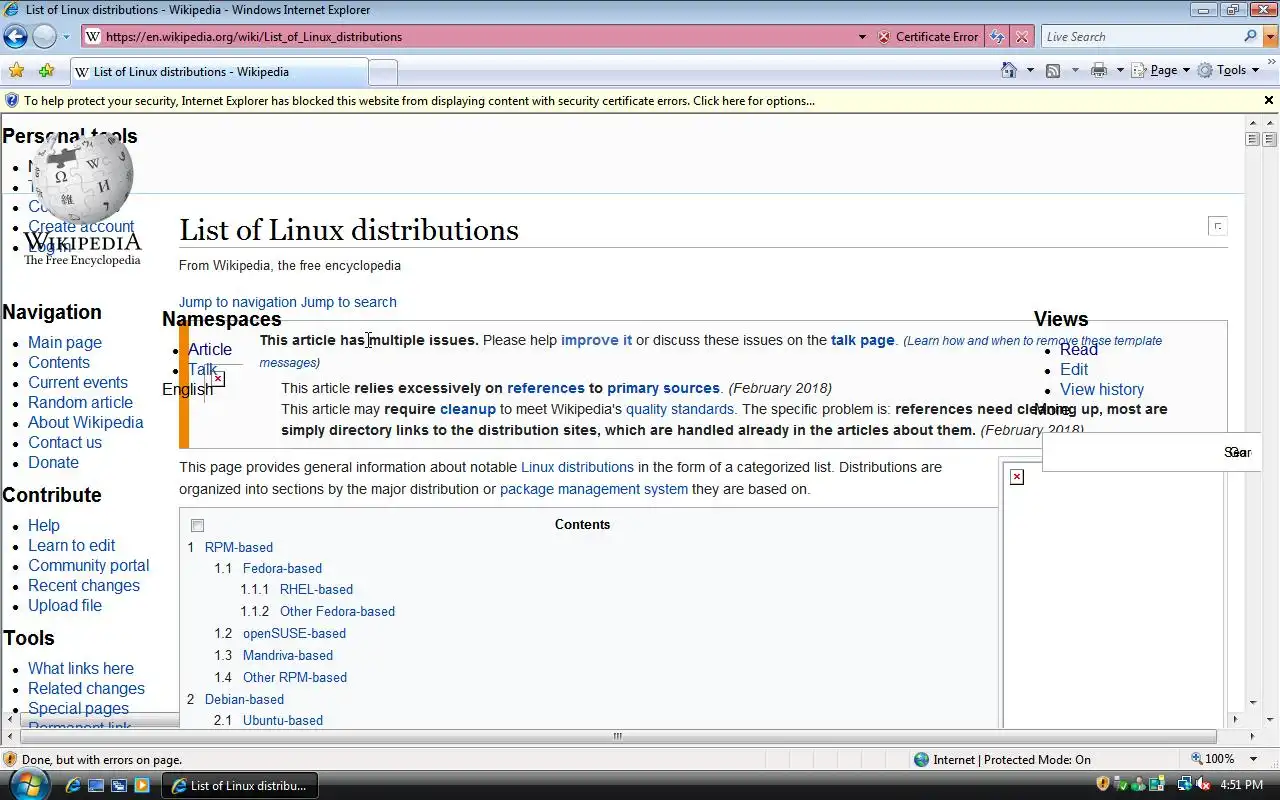Click the address bar URL field
Viewport: 1280px width, 800px height.
tap(470, 37)
